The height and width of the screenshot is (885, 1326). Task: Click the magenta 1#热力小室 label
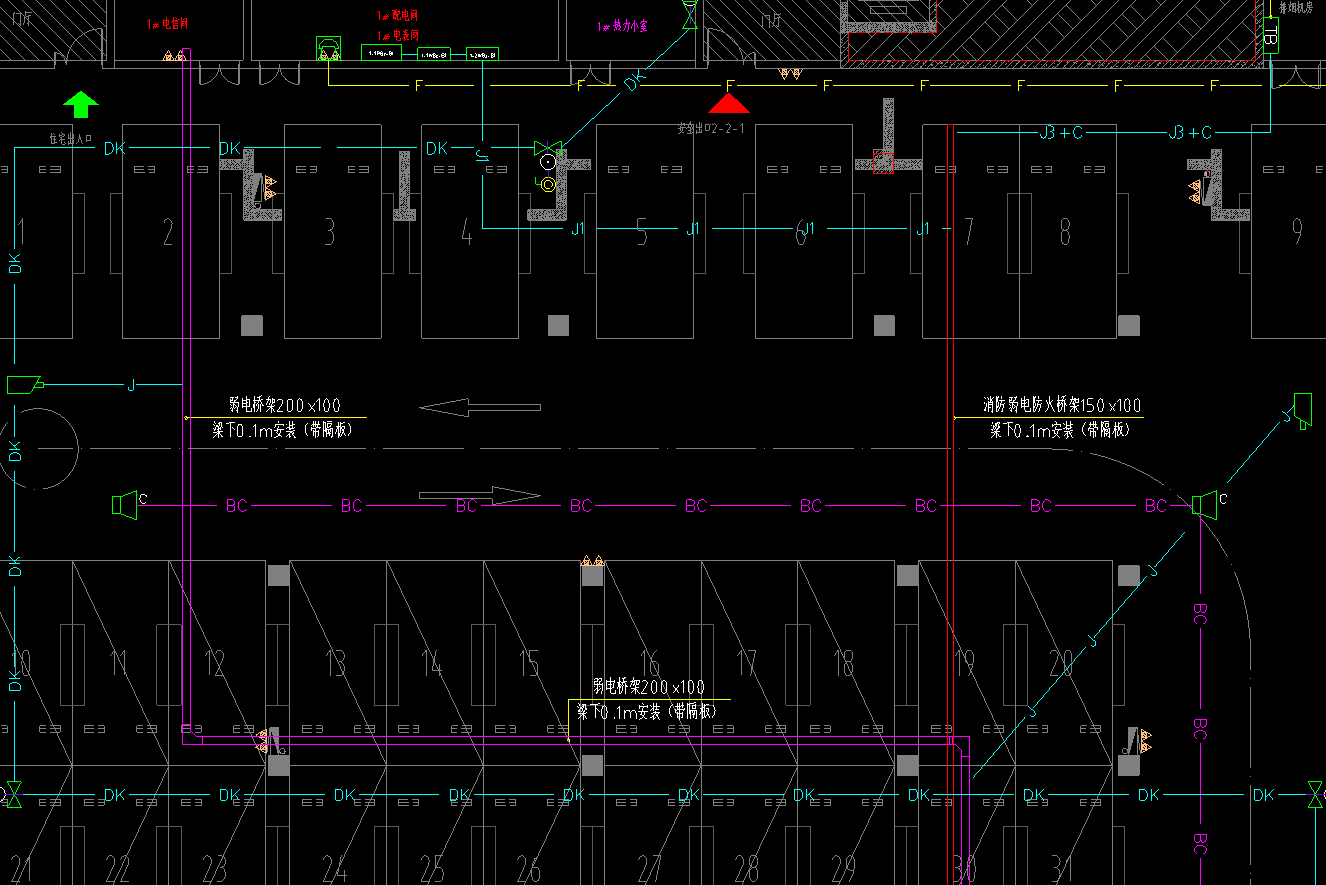[x=623, y=26]
